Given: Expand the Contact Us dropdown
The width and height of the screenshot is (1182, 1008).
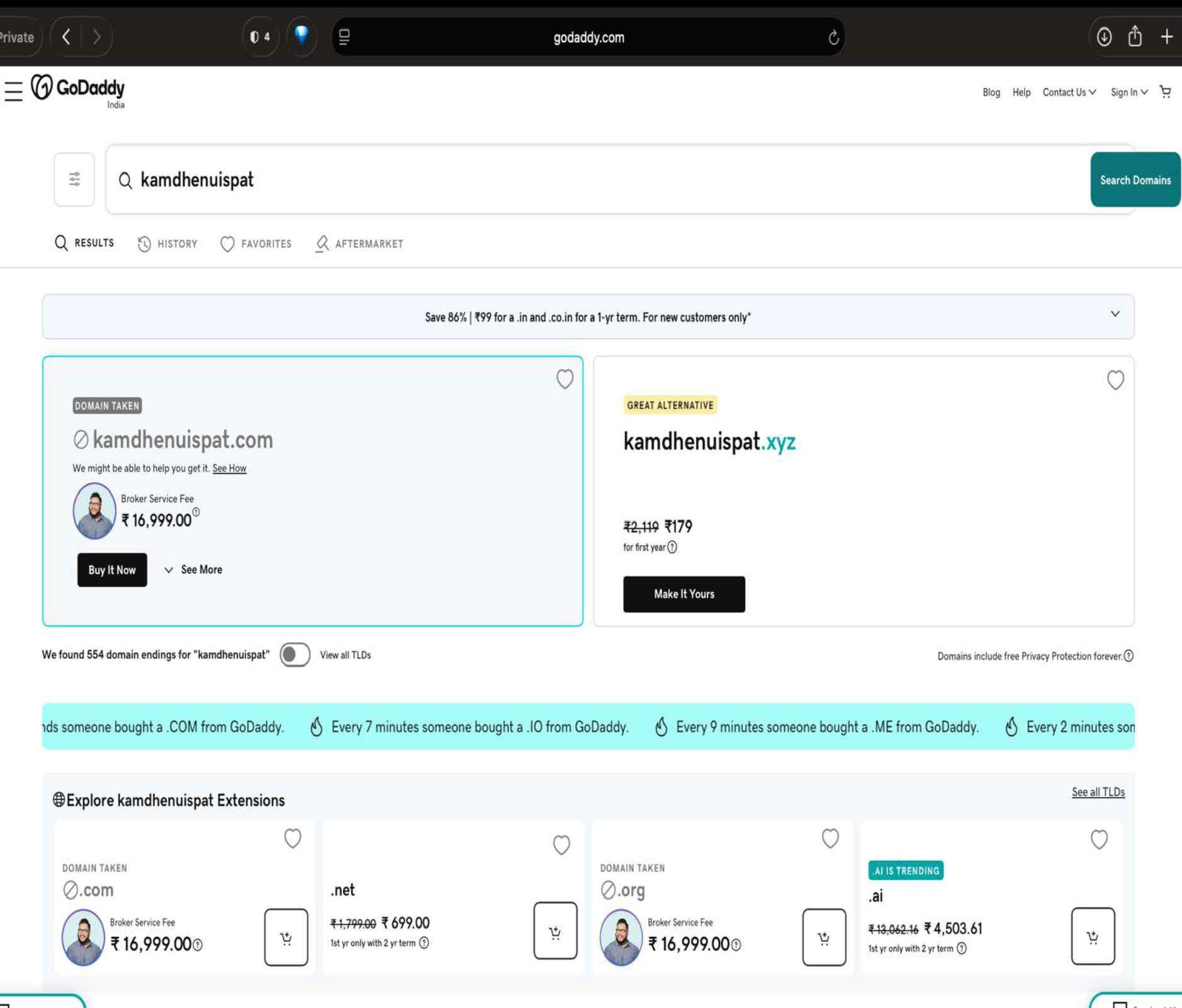Looking at the screenshot, I should (1069, 92).
